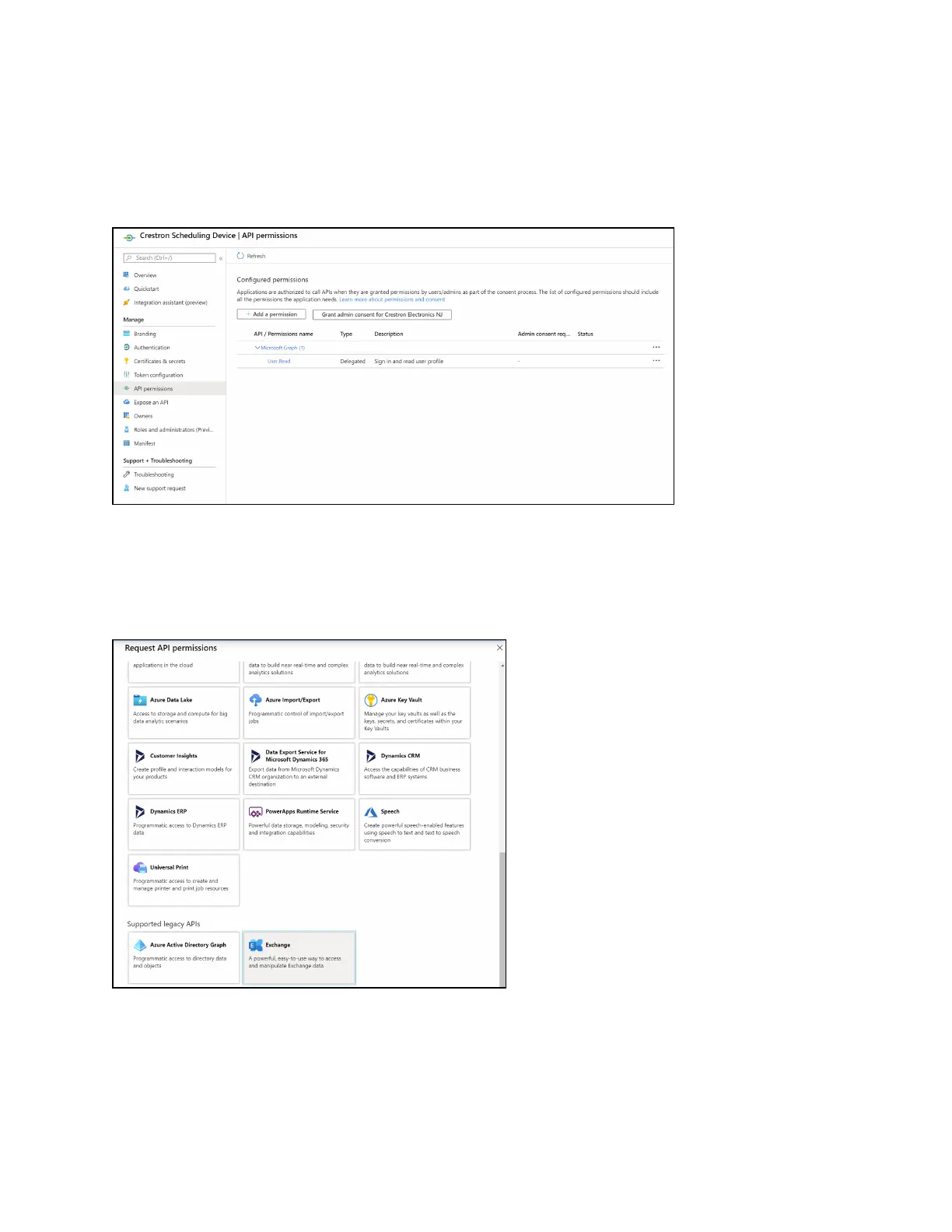Click the 'Configured permissions' heading
This screenshot has width=952, height=1232.
(272, 279)
